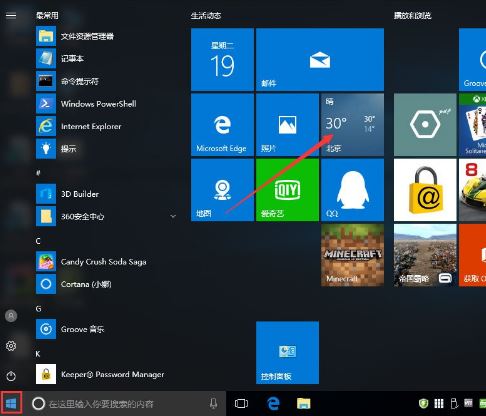The height and width of the screenshot is (416, 486).
Task: Open File Explorer from the taskbar
Action: coord(304,404)
